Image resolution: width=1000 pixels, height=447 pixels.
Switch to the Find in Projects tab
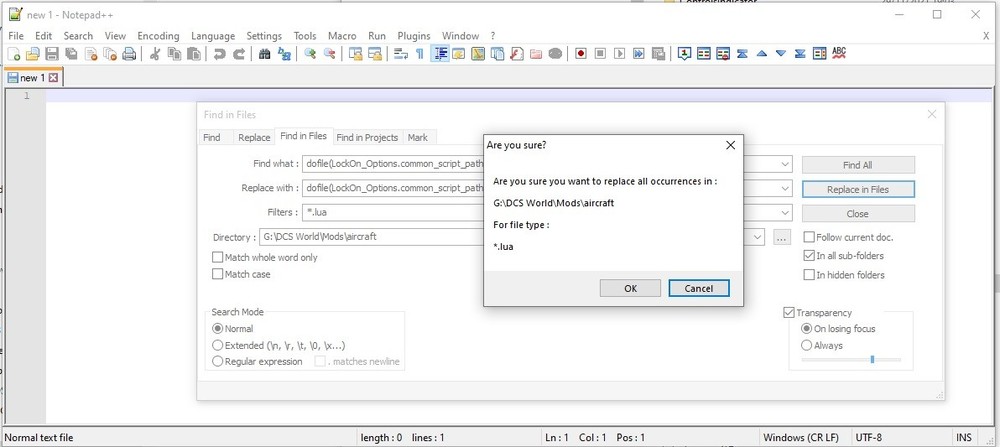coord(367,137)
